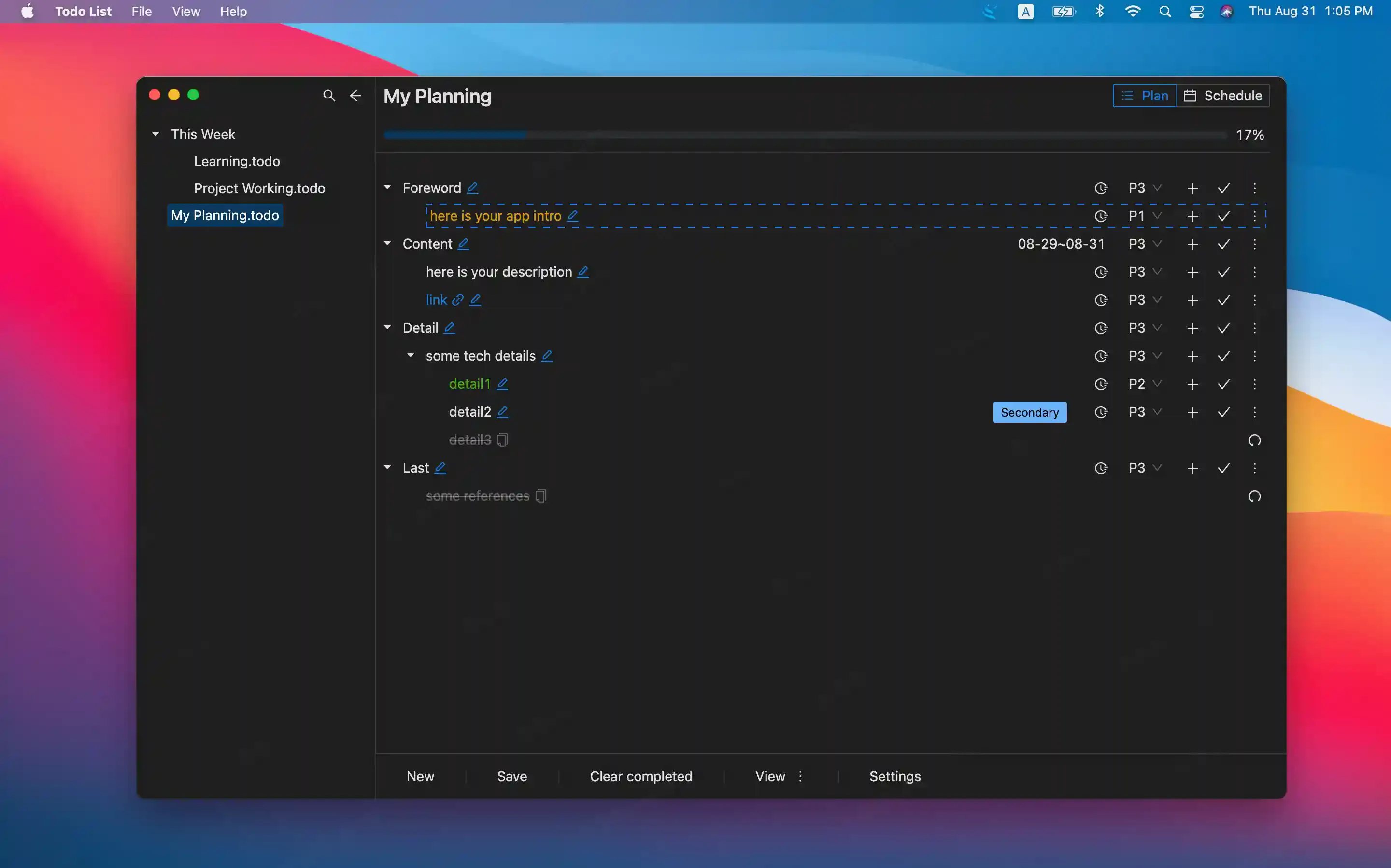Edit the link item pencil icon
1391x868 pixels.
pos(476,300)
